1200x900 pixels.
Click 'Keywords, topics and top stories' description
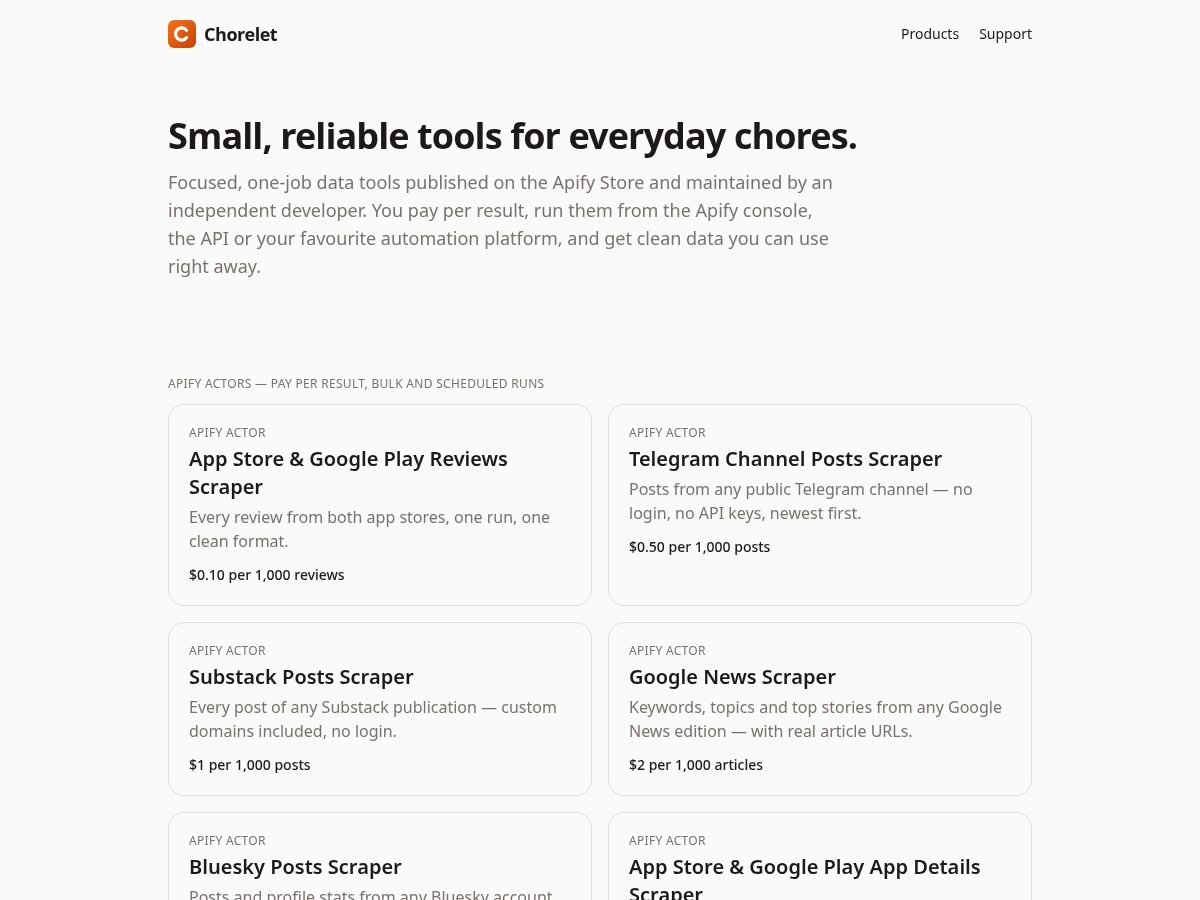815,719
